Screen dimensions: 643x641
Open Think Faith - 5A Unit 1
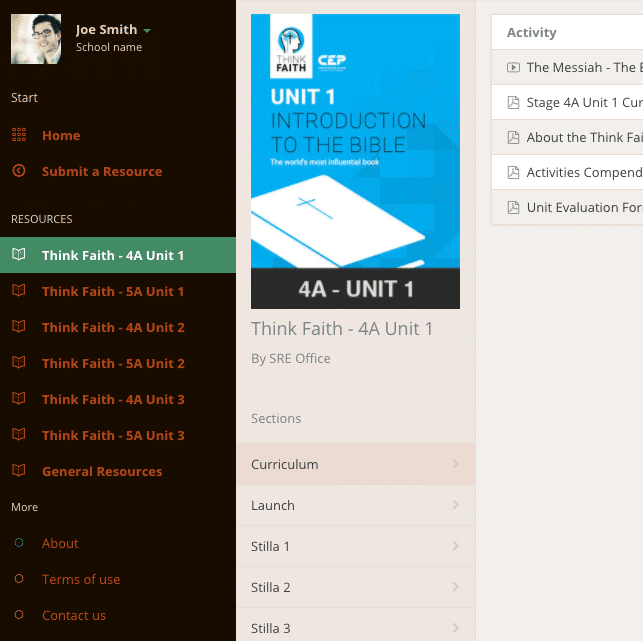click(x=113, y=292)
